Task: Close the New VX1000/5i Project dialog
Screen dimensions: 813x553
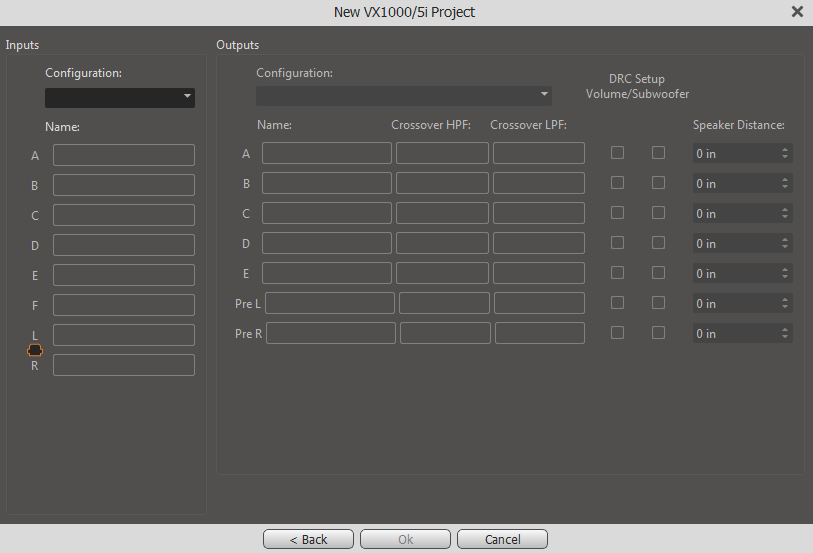Action: 797,11
